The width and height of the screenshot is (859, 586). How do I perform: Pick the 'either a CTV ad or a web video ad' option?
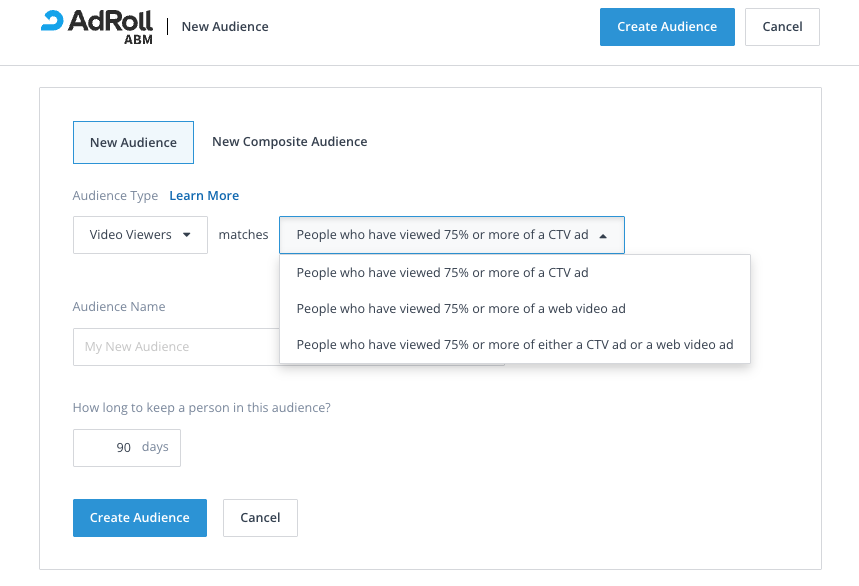(514, 344)
